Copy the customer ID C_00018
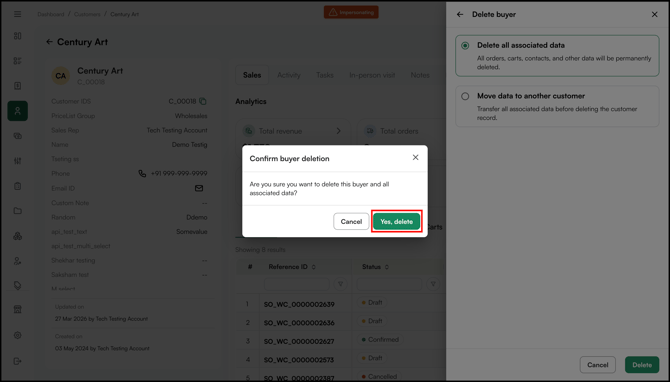 [203, 101]
